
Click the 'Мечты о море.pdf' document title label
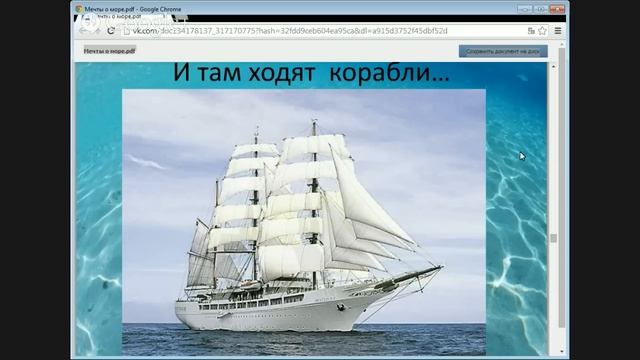109,51
